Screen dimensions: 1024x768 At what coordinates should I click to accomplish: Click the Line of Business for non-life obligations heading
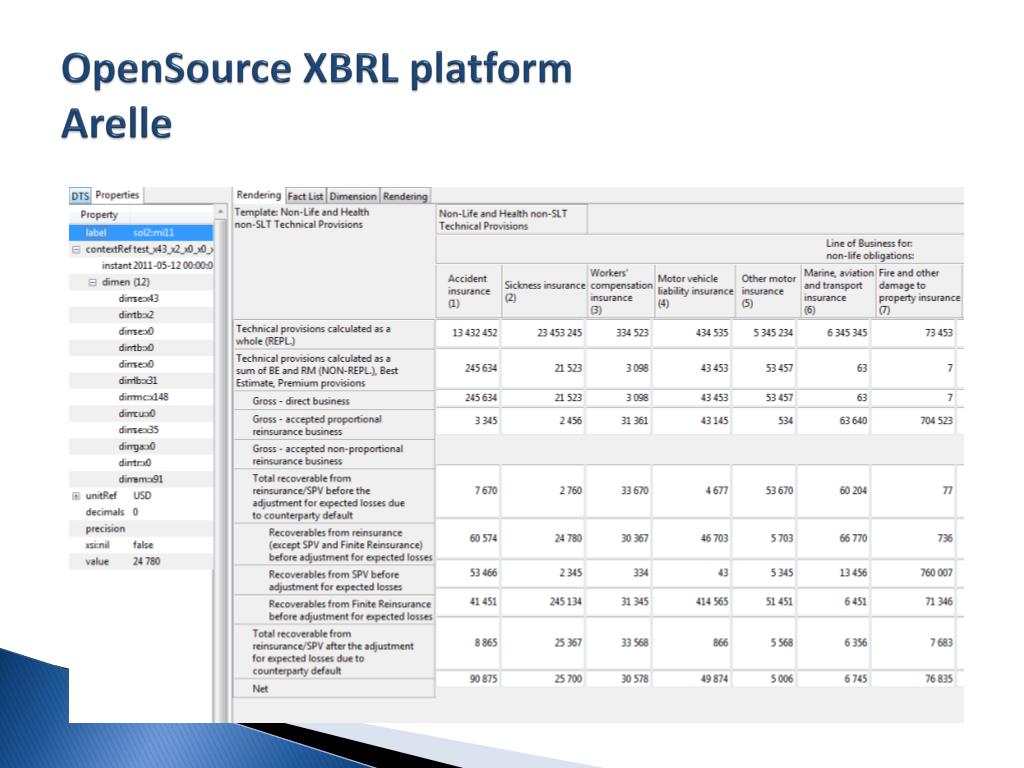tap(869, 249)
